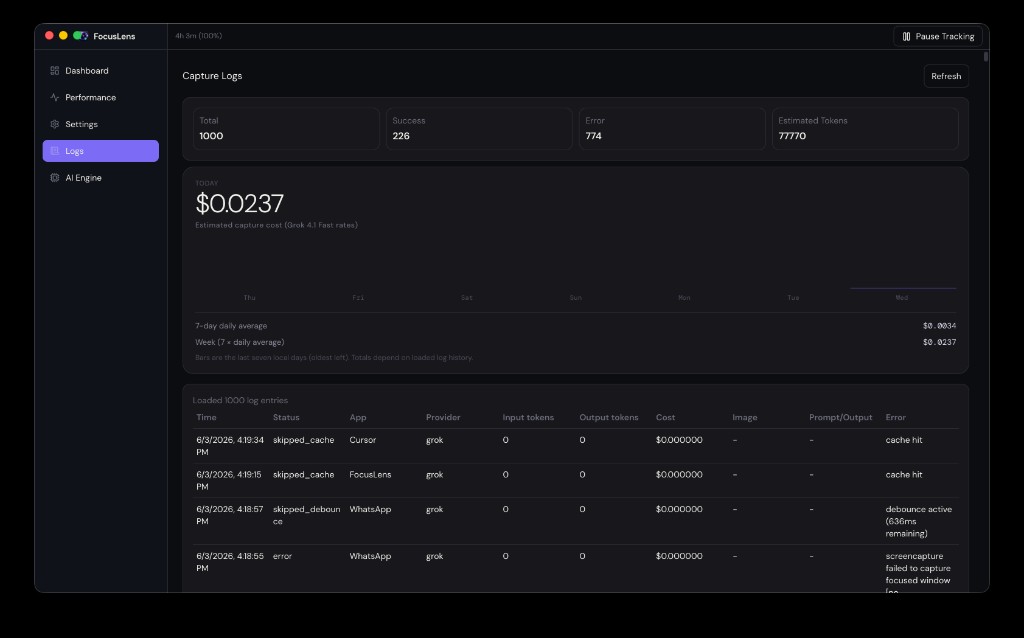Click the Output tokens column header
1024x638 pixels.
click(x=609, y=417)
